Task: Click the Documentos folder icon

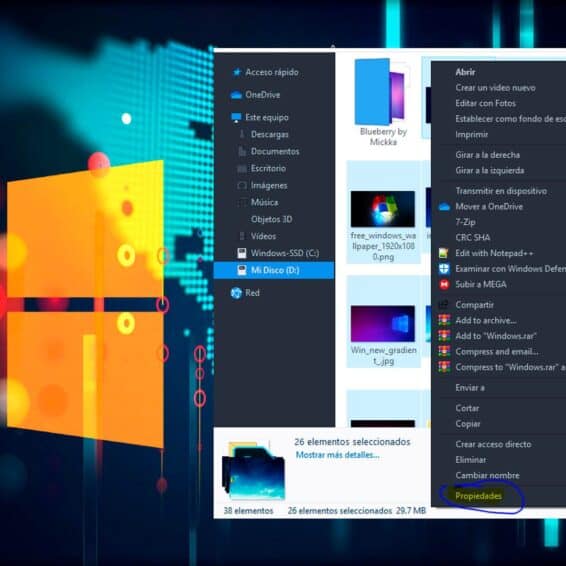Action: point(242,151)
